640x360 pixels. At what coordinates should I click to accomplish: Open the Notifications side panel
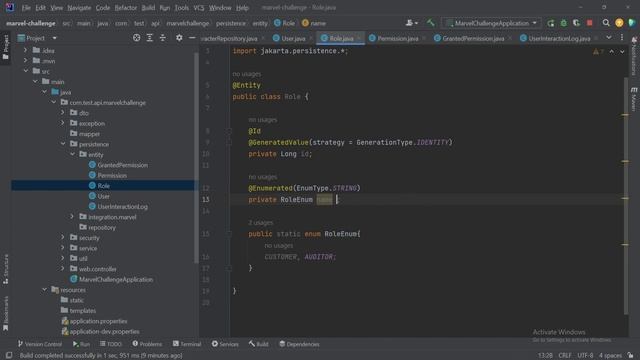[x=634, y=56]
